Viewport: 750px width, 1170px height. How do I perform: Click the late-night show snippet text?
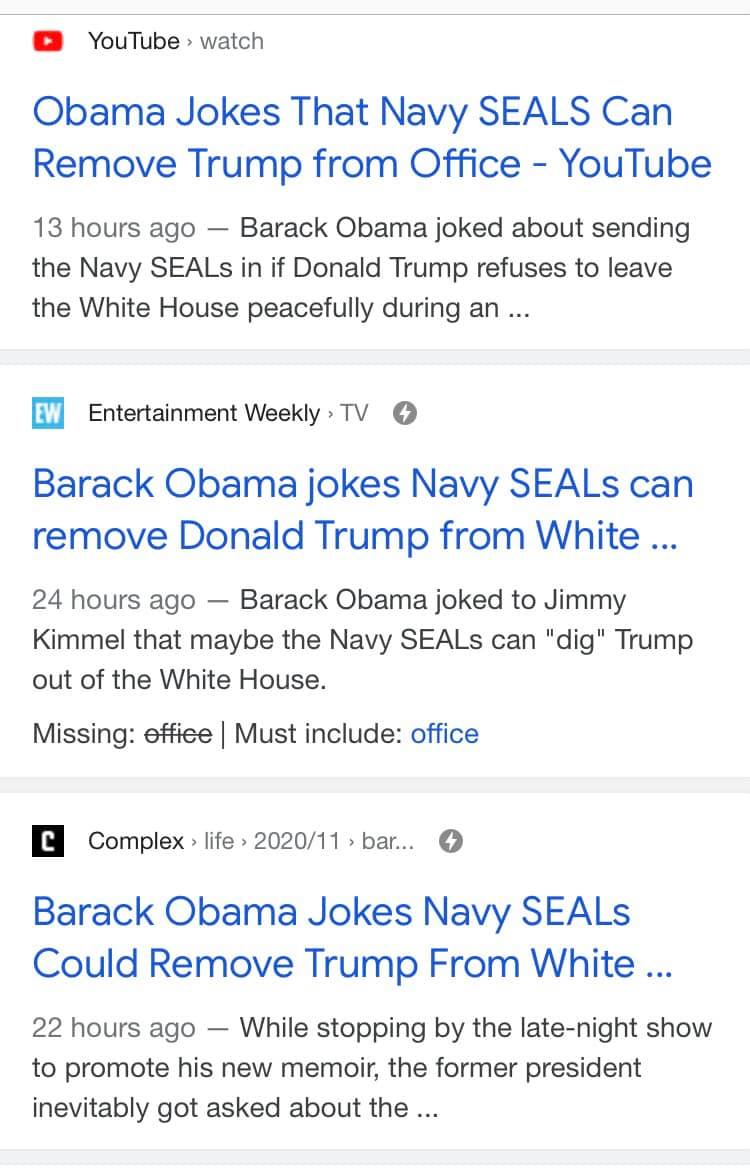coord(372,1068)
